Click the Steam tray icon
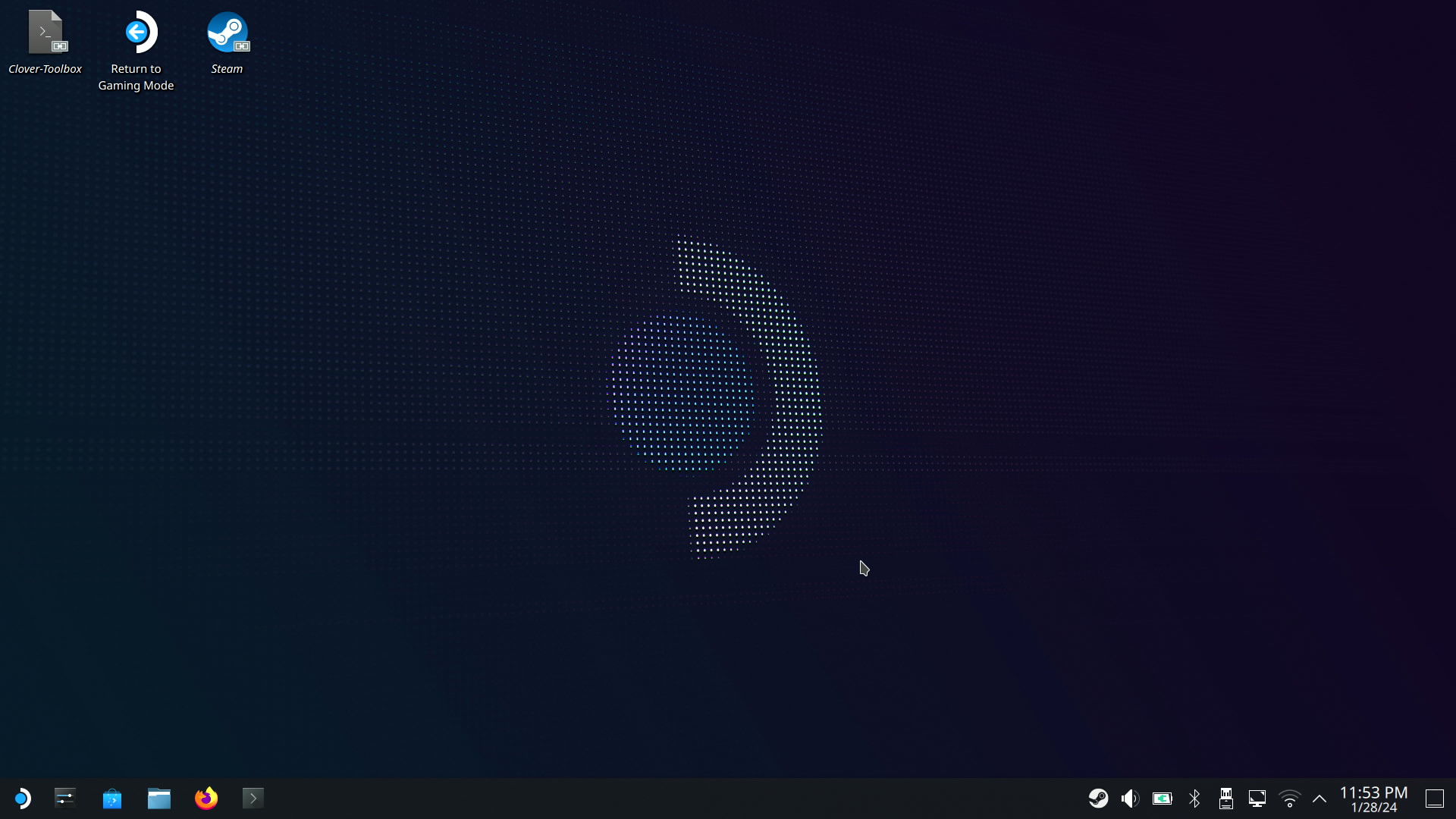 click(1098, 799)
